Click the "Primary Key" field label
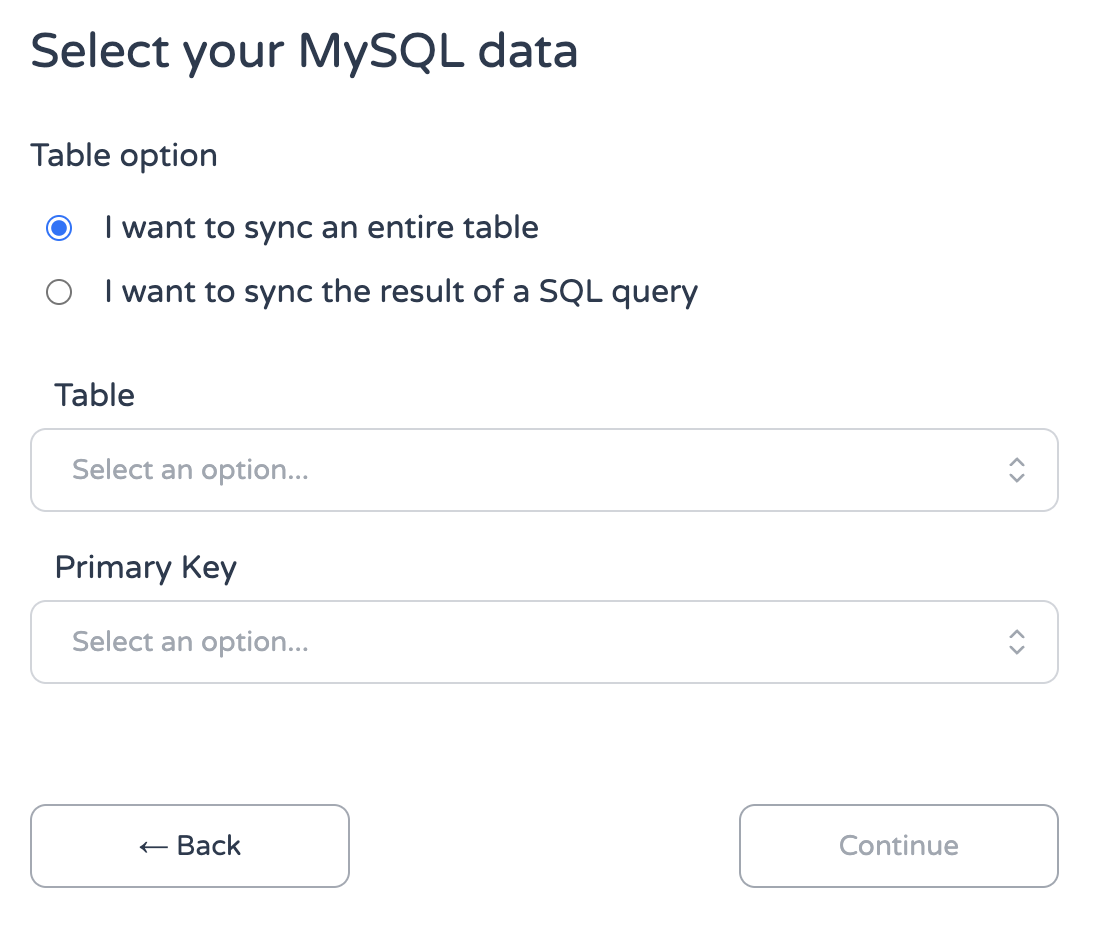The image size is (1094, 946). (146, 567)
